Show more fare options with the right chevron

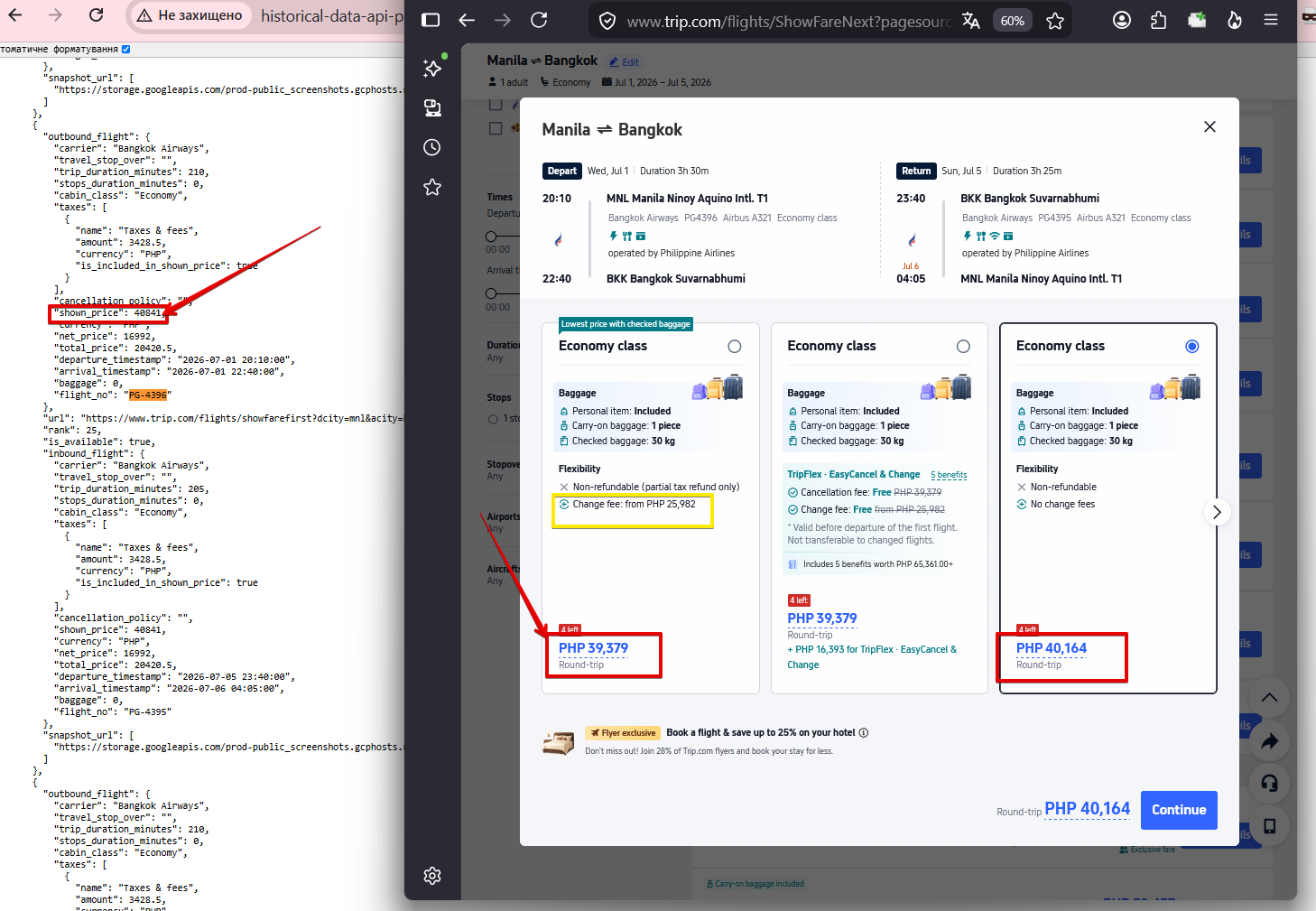point(1217,512)
